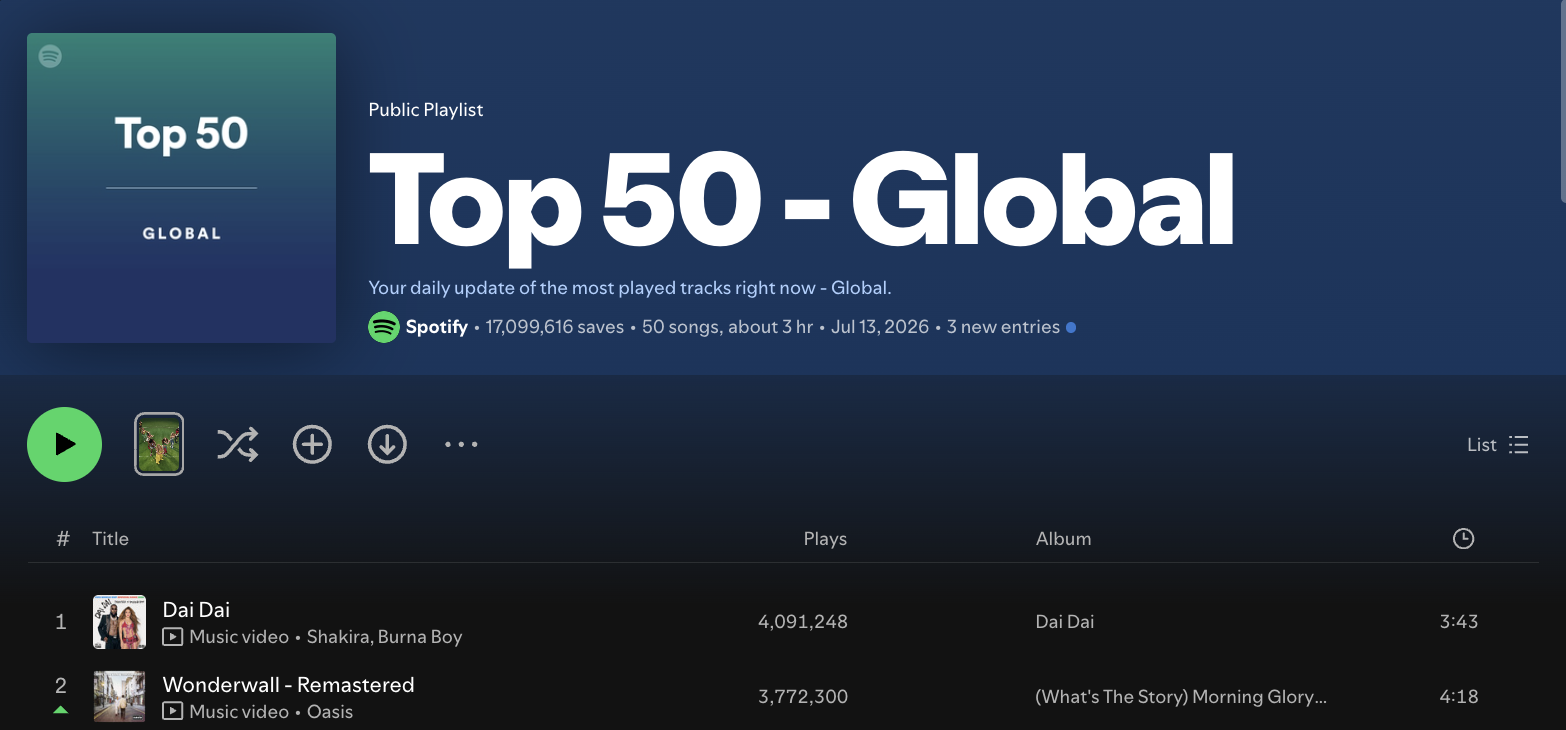Open the Burna Boy artist link

pyautogui.click(x=420, y=637)
